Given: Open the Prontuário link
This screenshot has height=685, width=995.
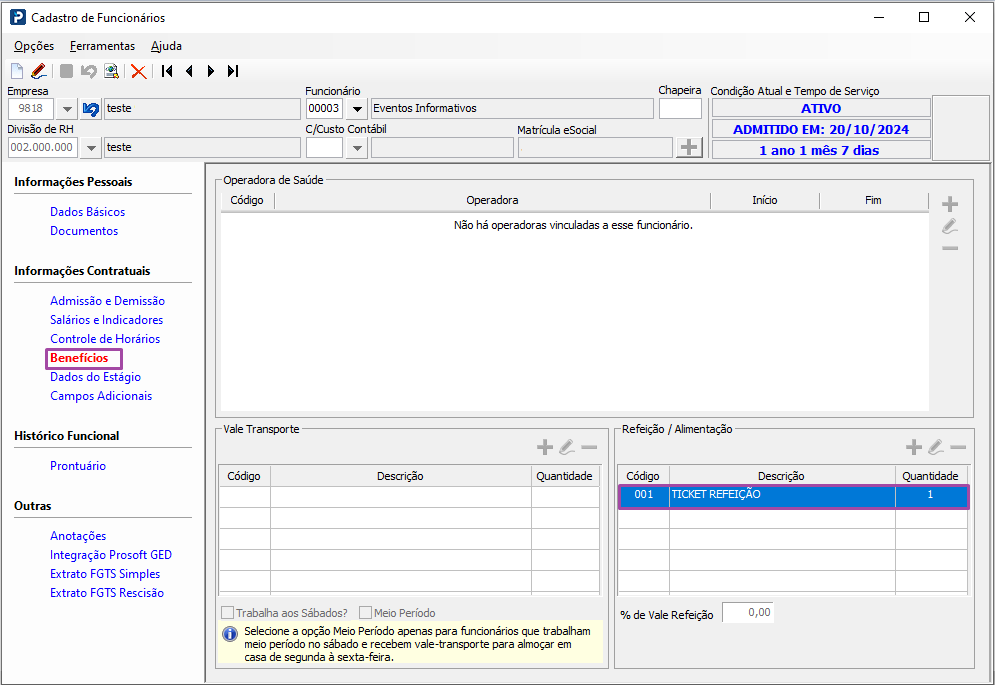Looking at the screenshot, I should (x=77, y=466).
